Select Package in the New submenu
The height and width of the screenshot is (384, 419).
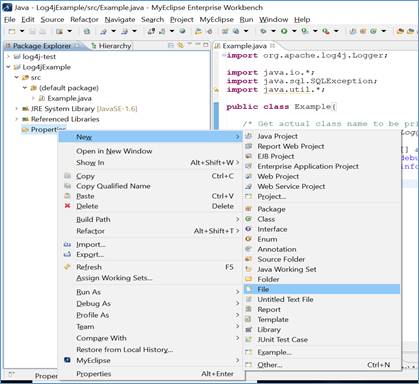322,209
